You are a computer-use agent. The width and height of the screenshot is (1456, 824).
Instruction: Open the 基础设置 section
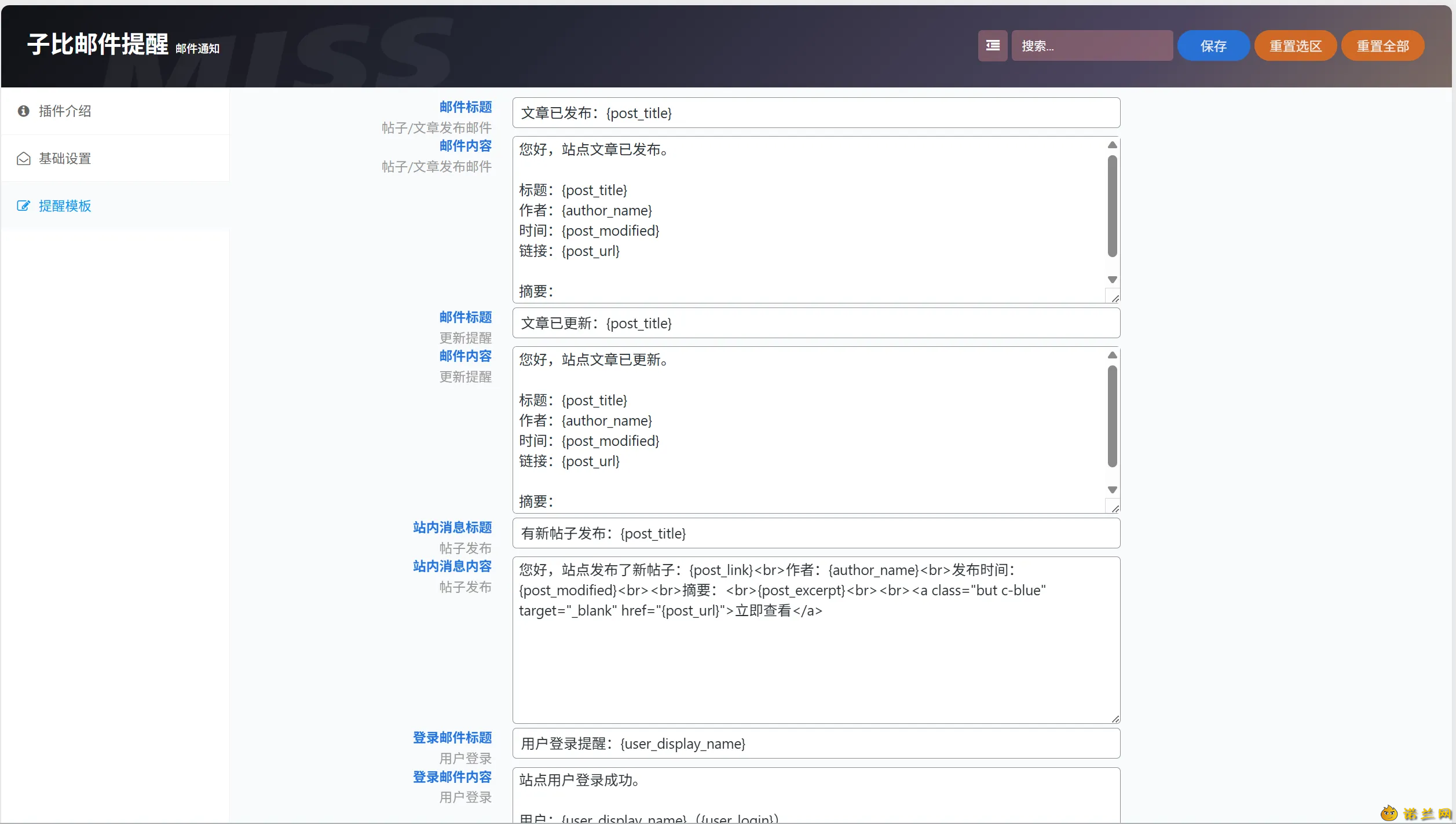pos(115,159)
